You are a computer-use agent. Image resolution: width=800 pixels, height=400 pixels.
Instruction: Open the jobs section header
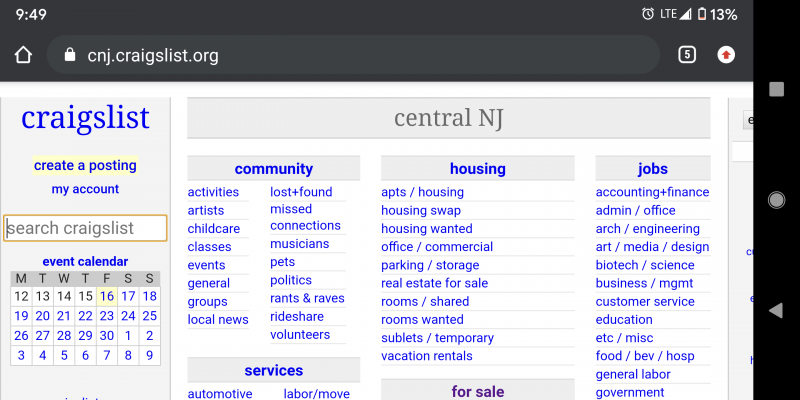click(653, 168)
